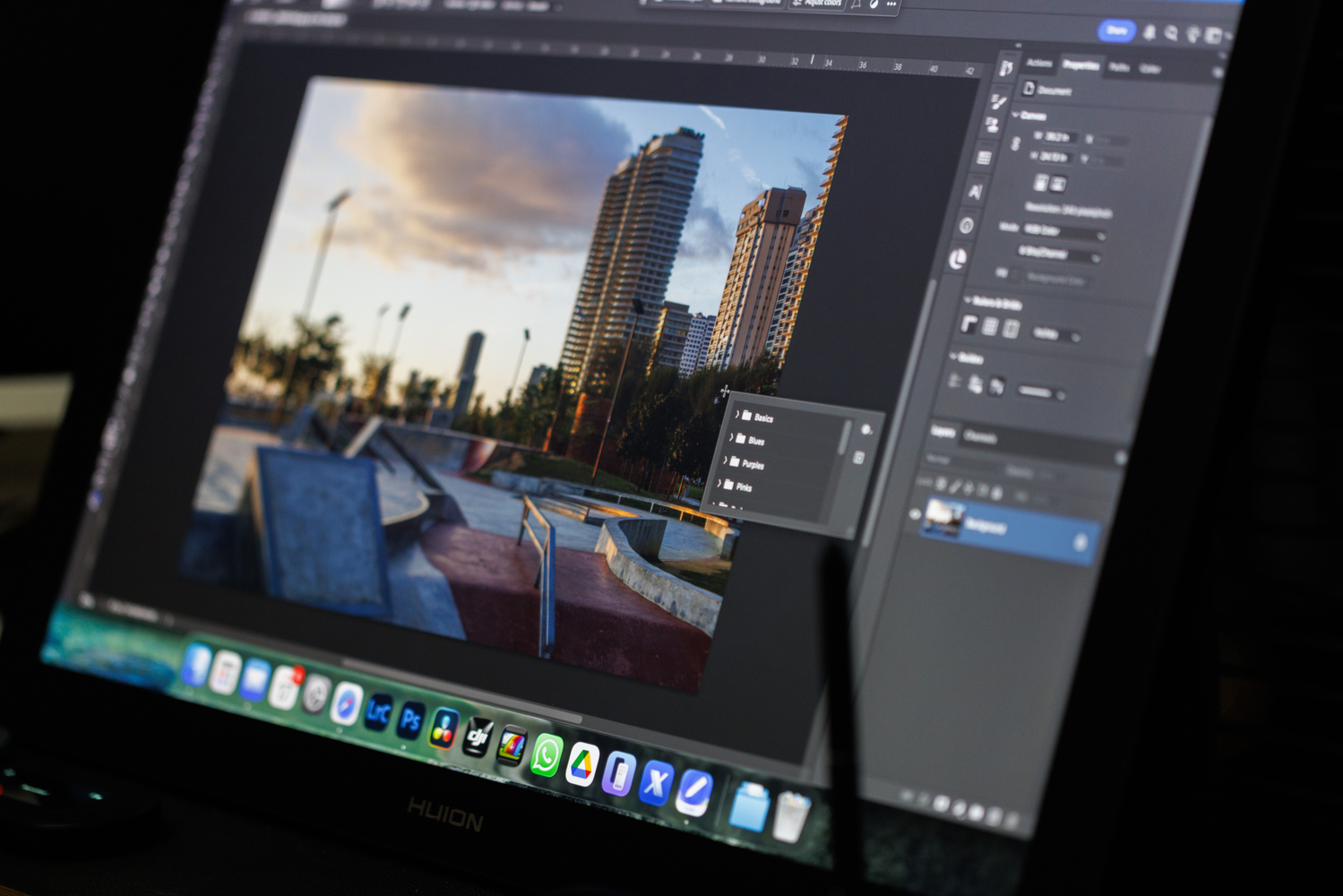Click the lock icon on Background layer

click(x=1080, y=542)
